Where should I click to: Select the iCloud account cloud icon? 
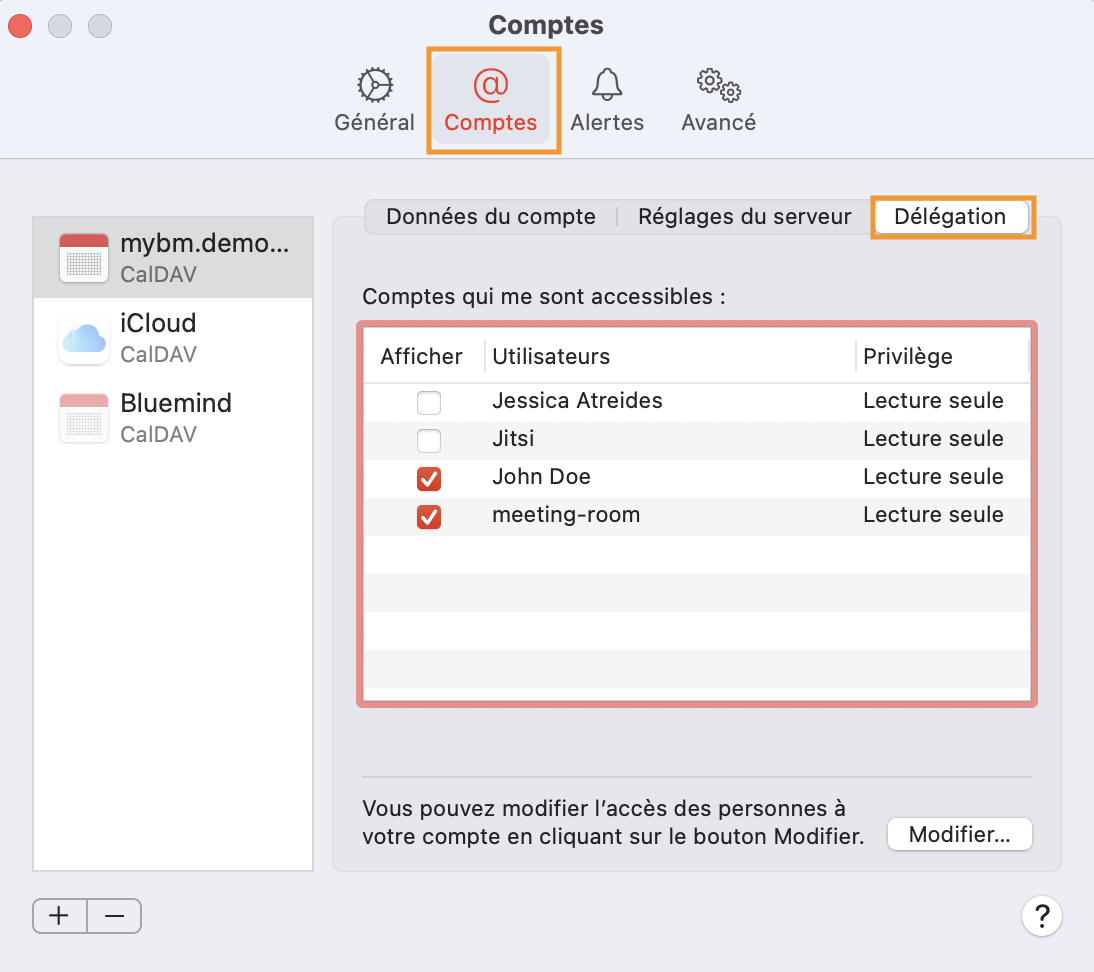(84, 338)
